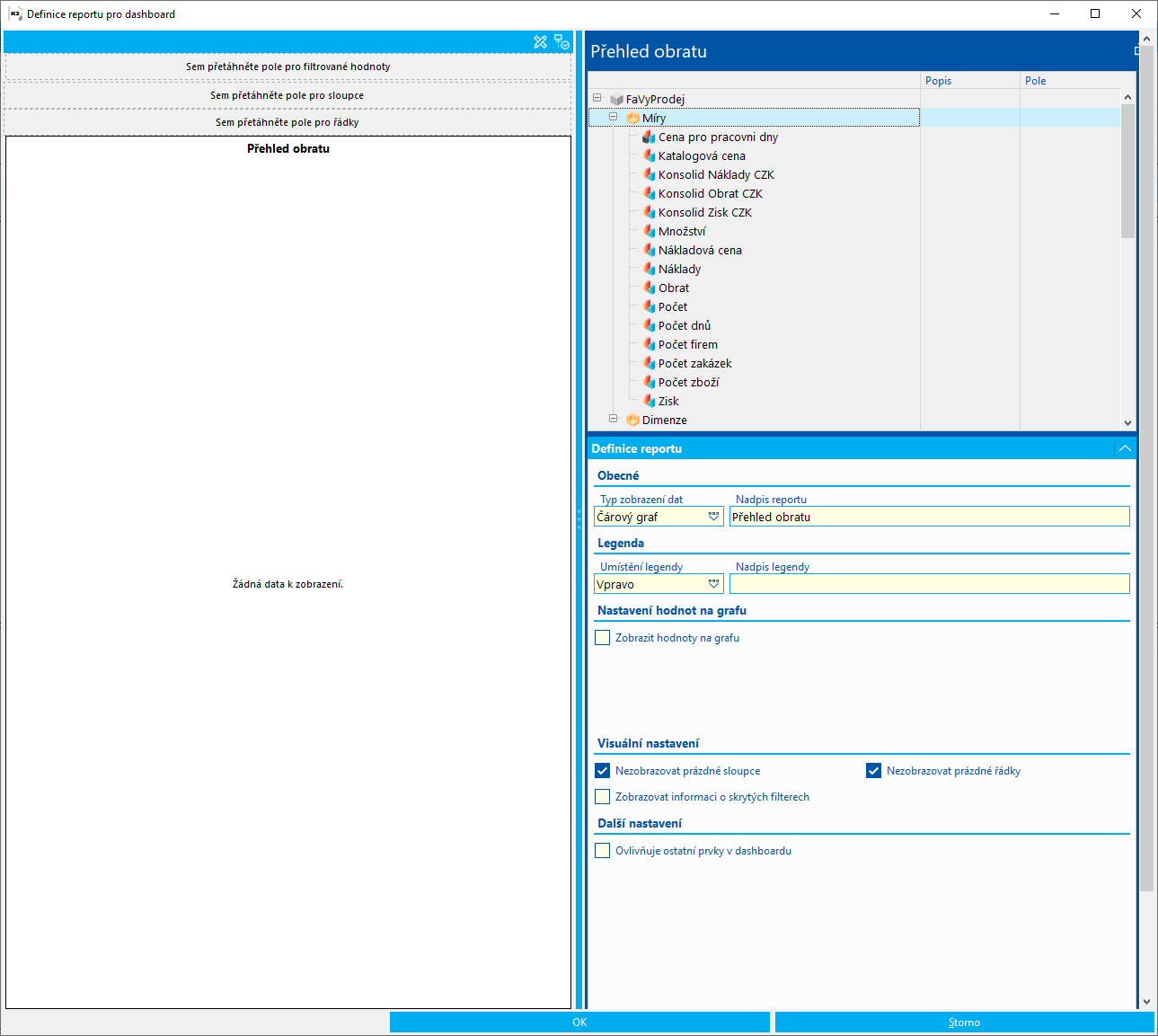The image size is (1158, 1036).
Task: Collapse the Míry tree node
Action: coord(614,118)
